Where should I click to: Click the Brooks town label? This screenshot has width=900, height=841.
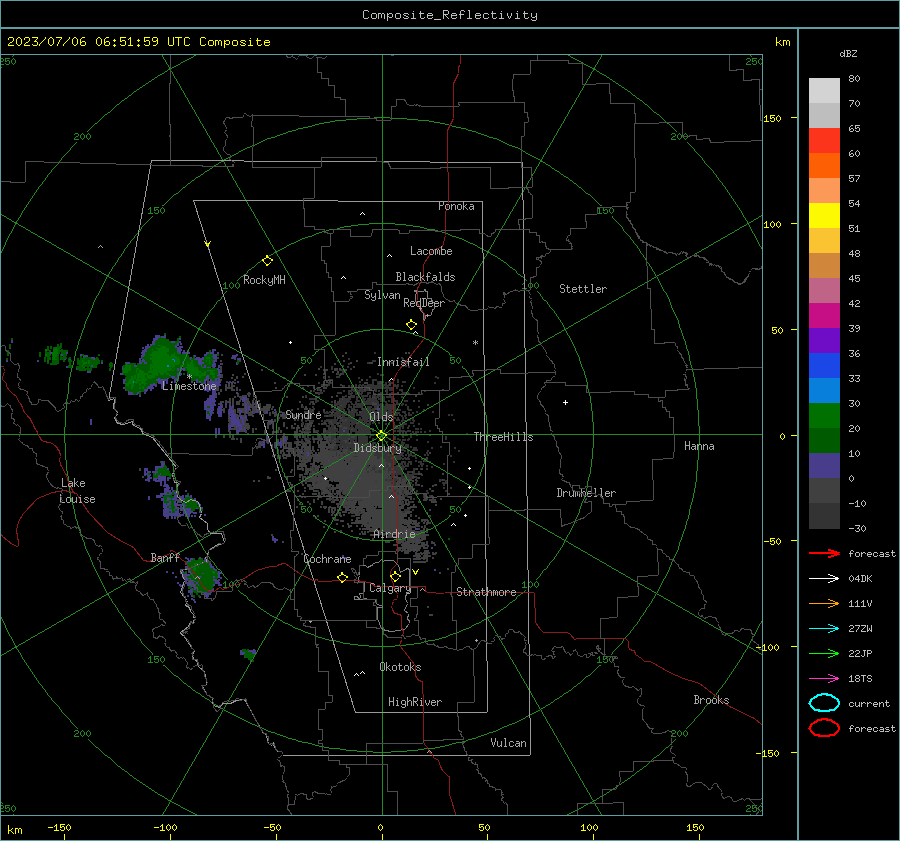pyautogui.click(x=711, y=700)
